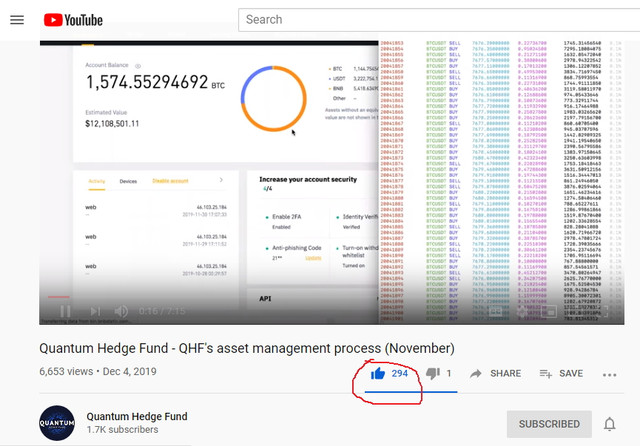The width and height of the screenshot is (640, 446).
Task: Focus the YouTube Search field
Action: [439, 20]
